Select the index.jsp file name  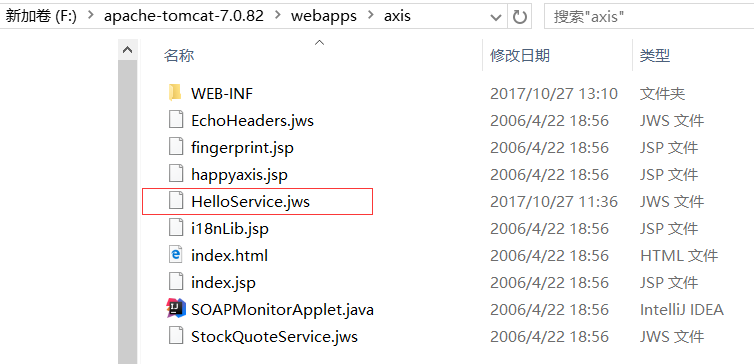(224, 282)
